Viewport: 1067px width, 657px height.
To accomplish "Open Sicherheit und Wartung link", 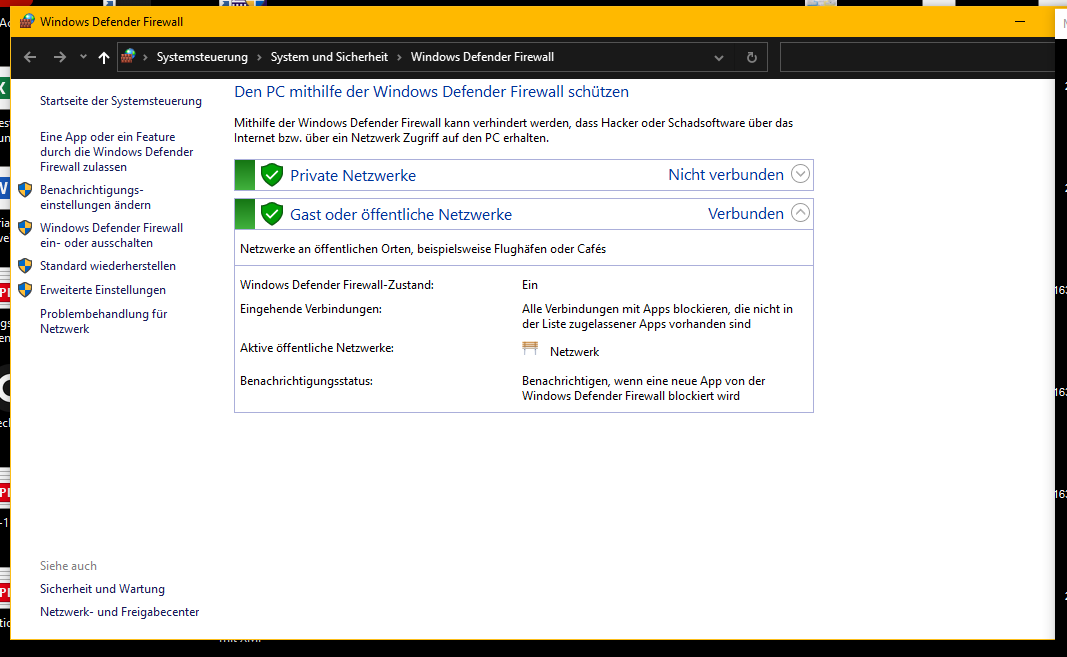I will (x=102, y=589).
